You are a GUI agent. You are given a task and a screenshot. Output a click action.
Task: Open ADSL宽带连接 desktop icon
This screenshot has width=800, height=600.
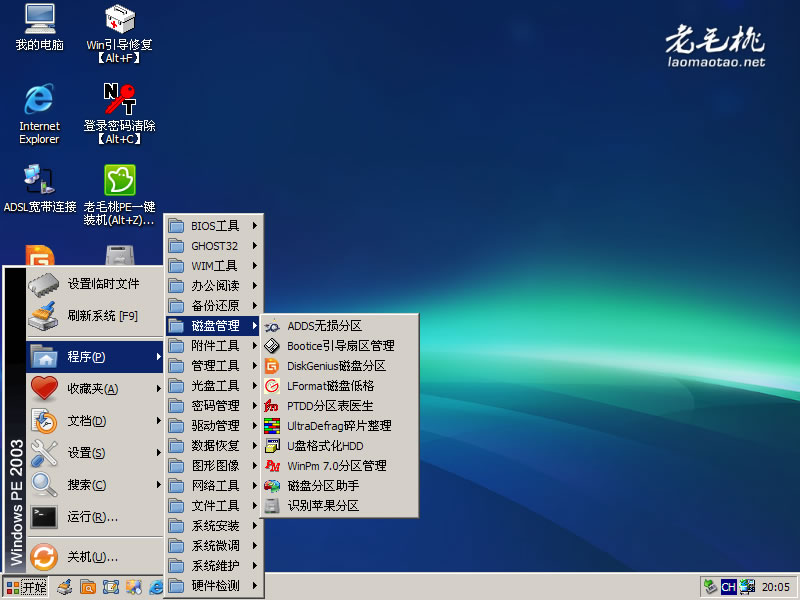click(40, 188)
